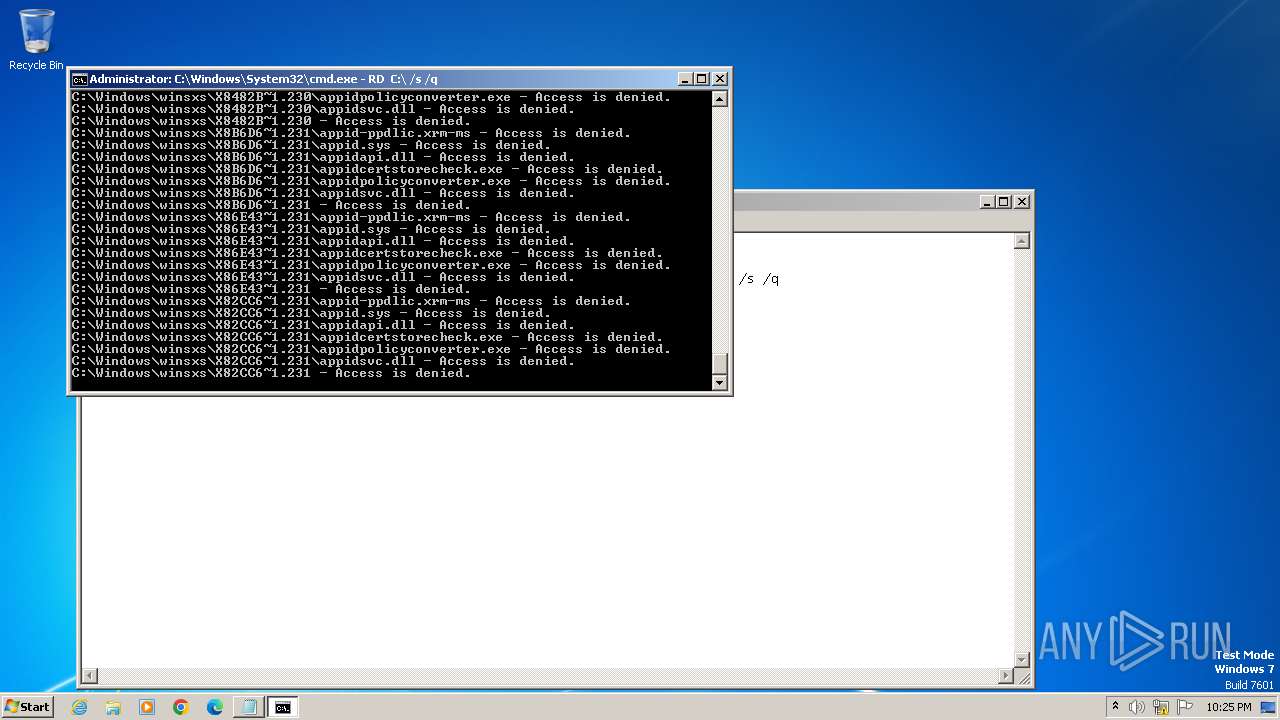This screenshot has width=1280, height=720.
Task: Click the X86E43~1.231\appidpolicyconverter.exe line
Action: pos(371,265)
